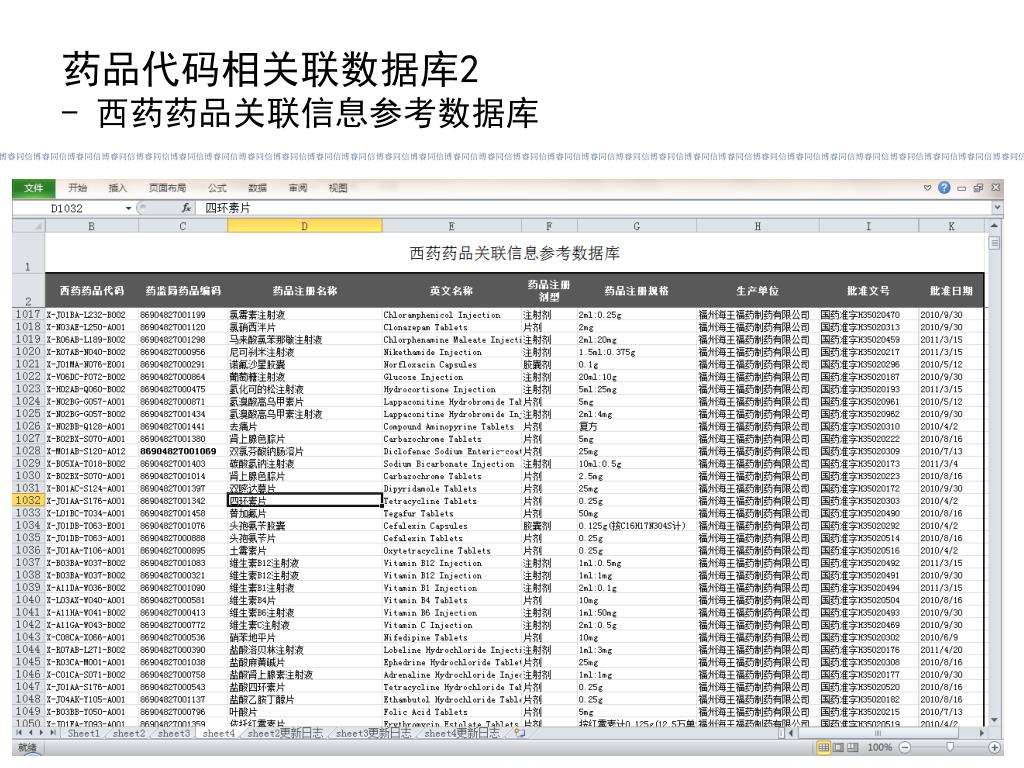Viewport: 1024px width, 768px height.
Task: Click the 生产单位 header cell
Action: click(x=758, y=291)
